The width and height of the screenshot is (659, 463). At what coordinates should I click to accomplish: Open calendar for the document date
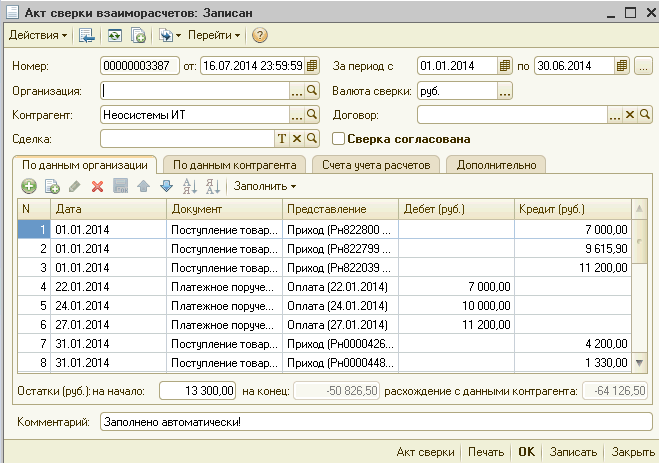tap(312, 66)
